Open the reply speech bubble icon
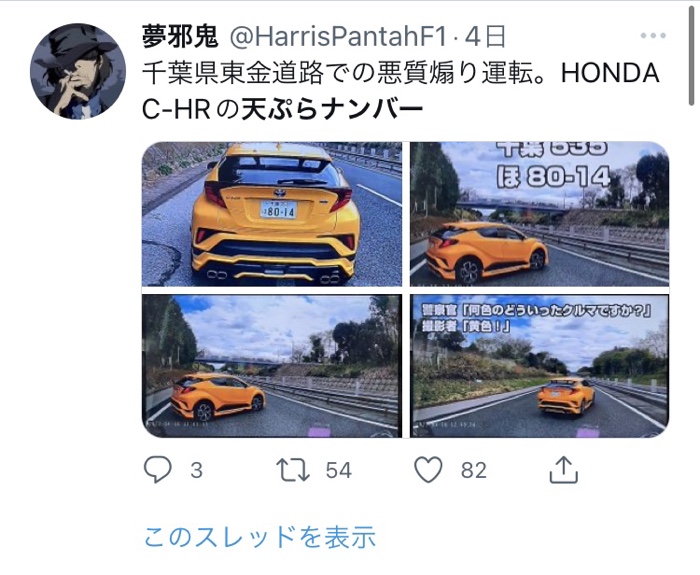 tap(158, 470)
